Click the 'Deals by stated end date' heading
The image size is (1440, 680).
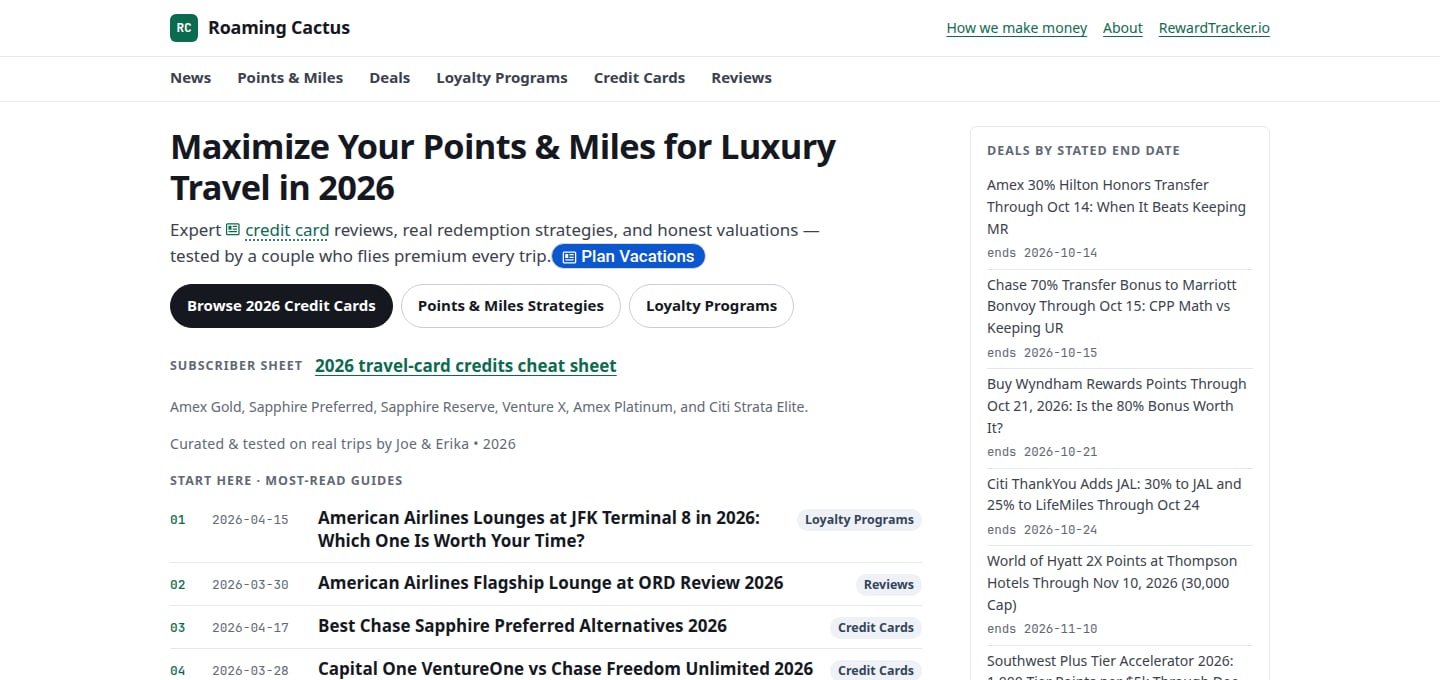click(x=1083, y=151)
